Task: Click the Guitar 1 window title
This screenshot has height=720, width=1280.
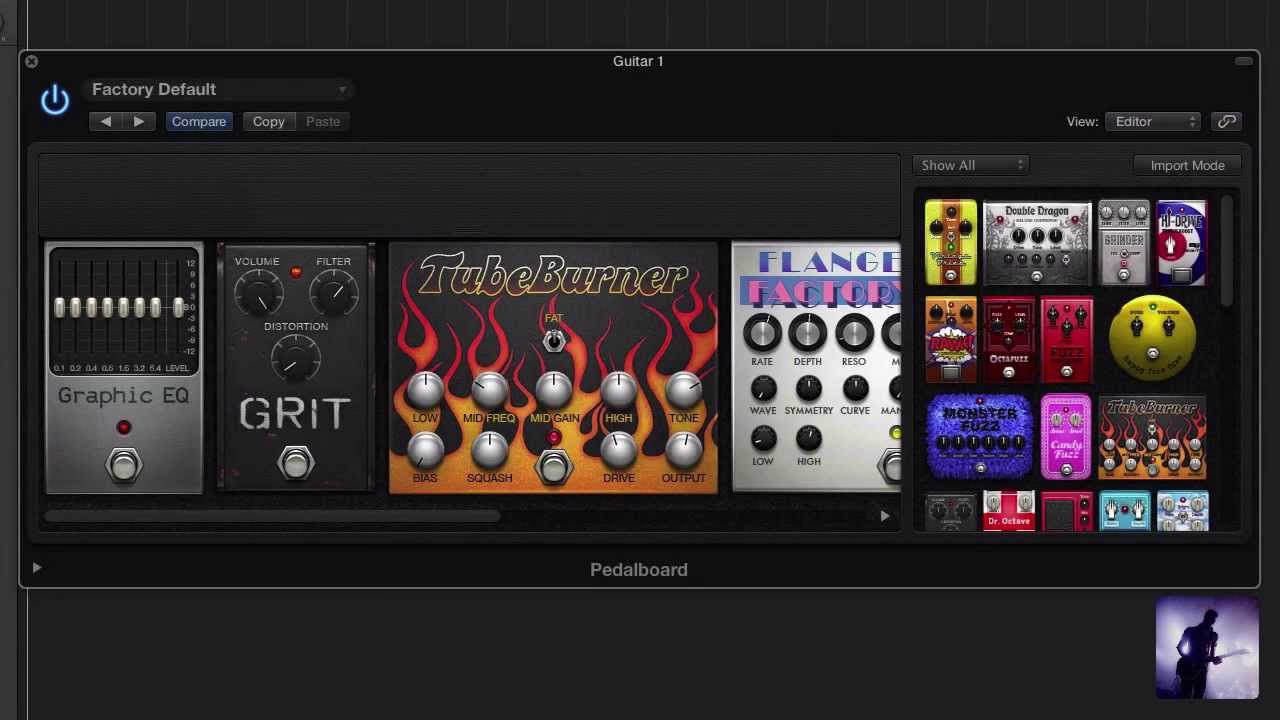Action: (638, 61)
